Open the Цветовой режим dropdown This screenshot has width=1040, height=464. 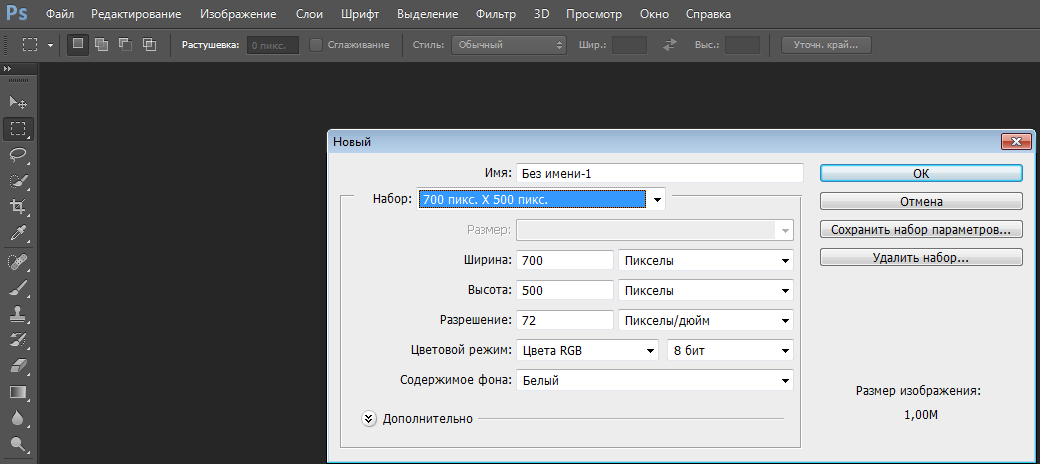pyautogui.click(x=588, y=351)
